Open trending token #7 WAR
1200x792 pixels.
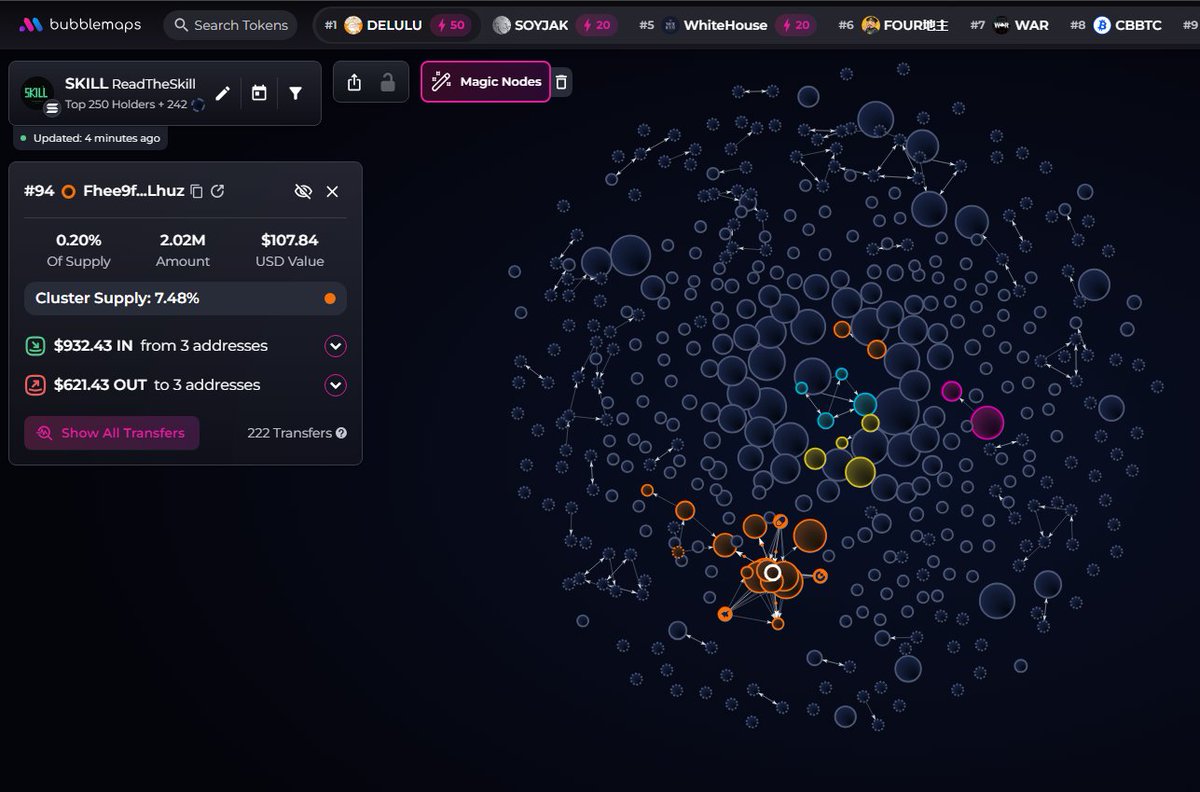coord(1009,25)
